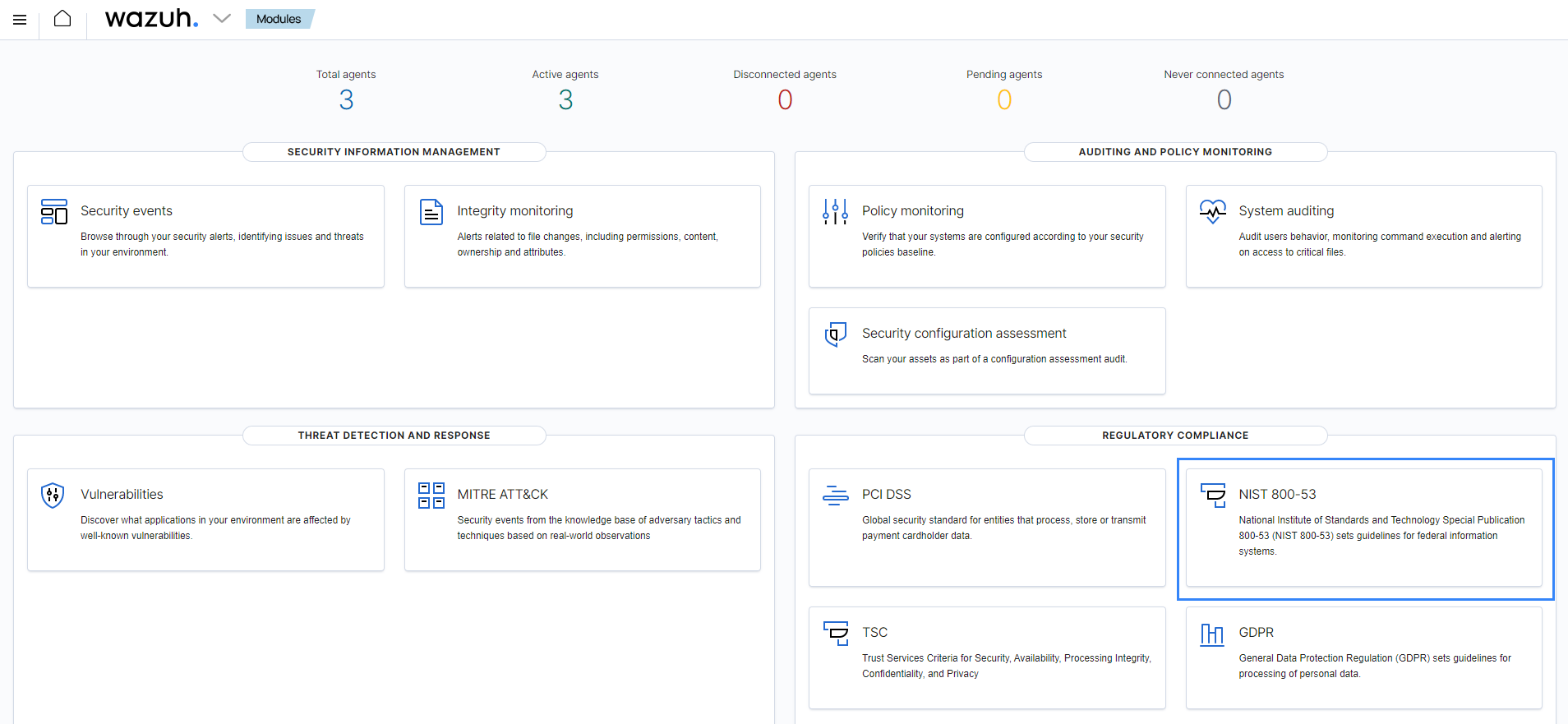Expand the Wazuh menu chevron

(222, 18)
